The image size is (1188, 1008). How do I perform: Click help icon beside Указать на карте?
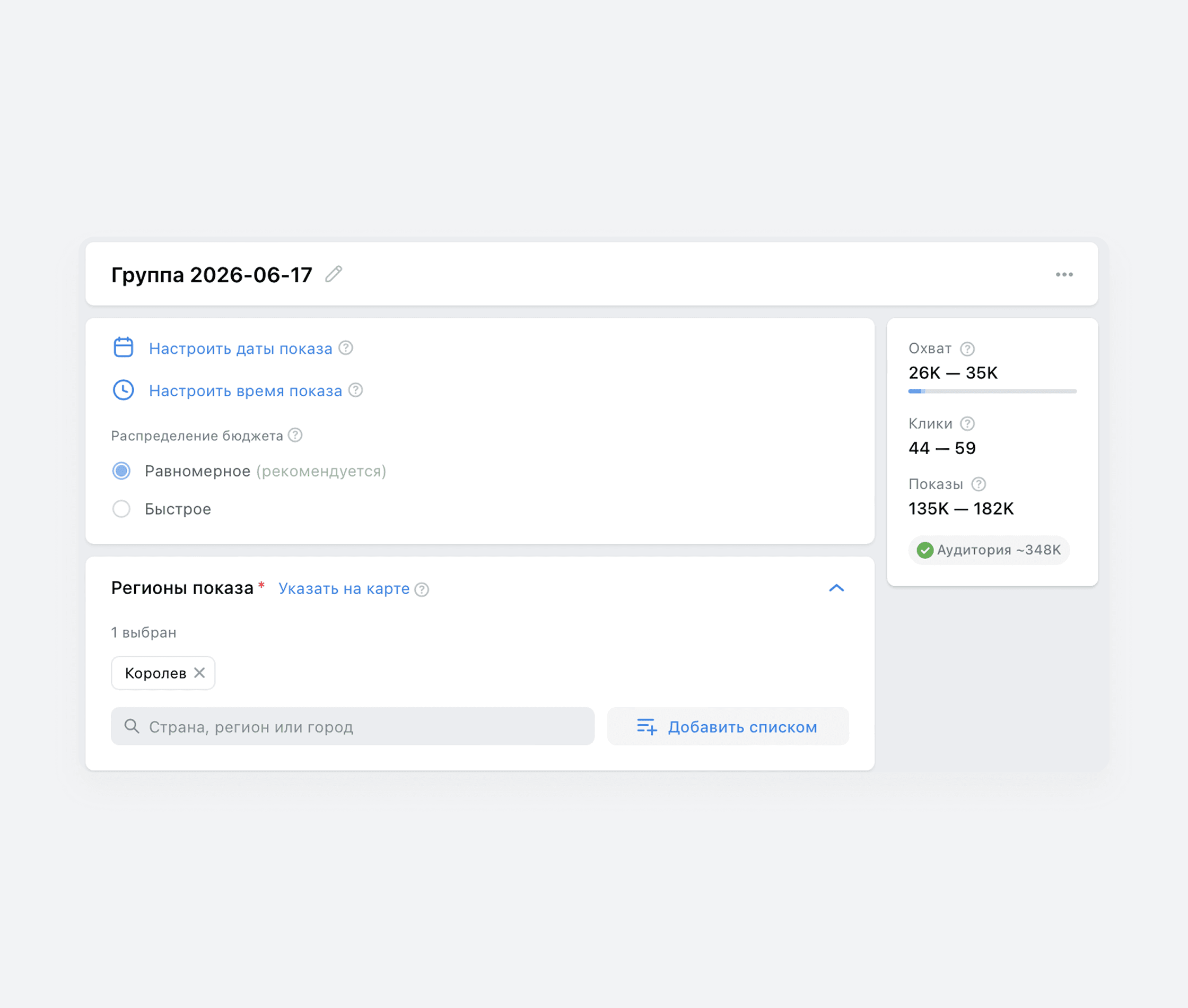click(x=422, y=589)
